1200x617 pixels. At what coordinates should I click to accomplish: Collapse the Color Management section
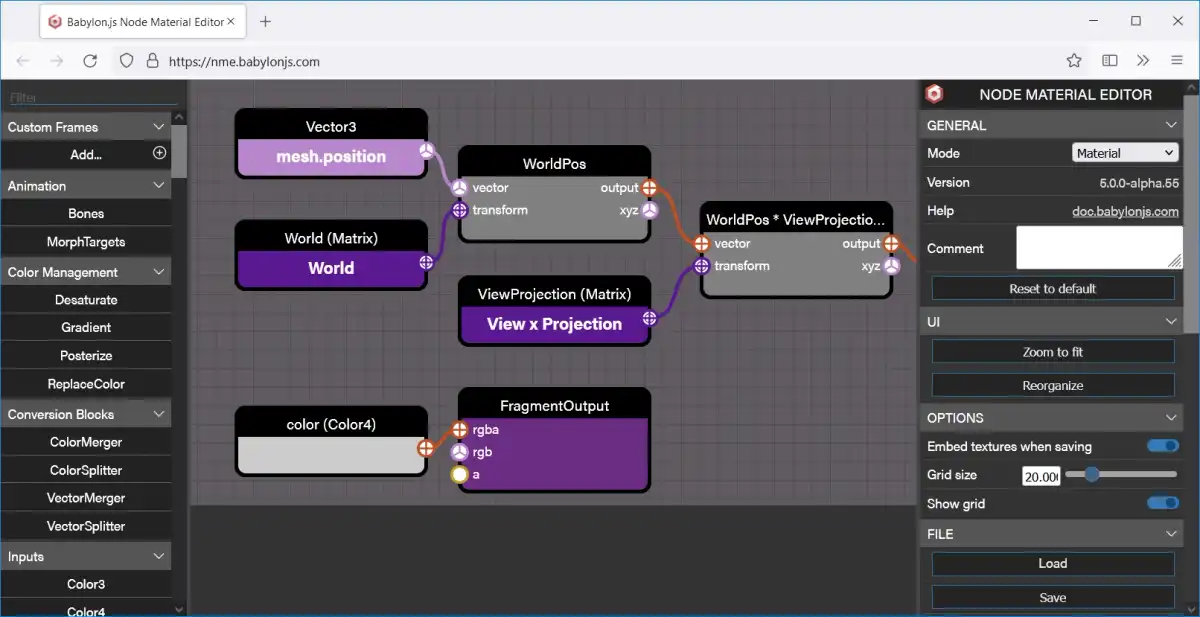coord(158,272)
